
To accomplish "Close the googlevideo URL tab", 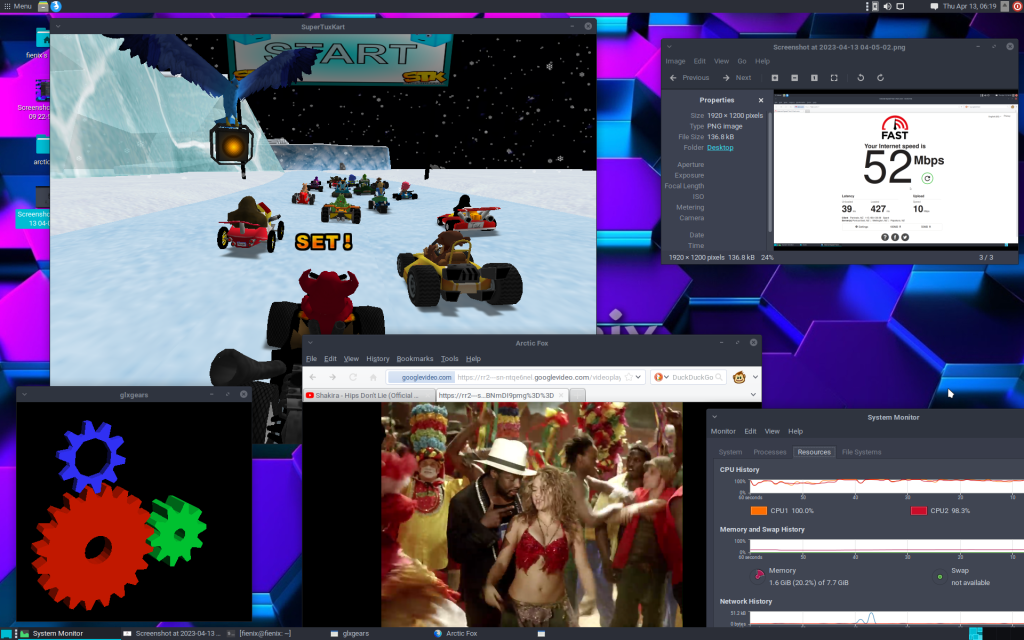I will pyautogui.click(x=560, y=395).
